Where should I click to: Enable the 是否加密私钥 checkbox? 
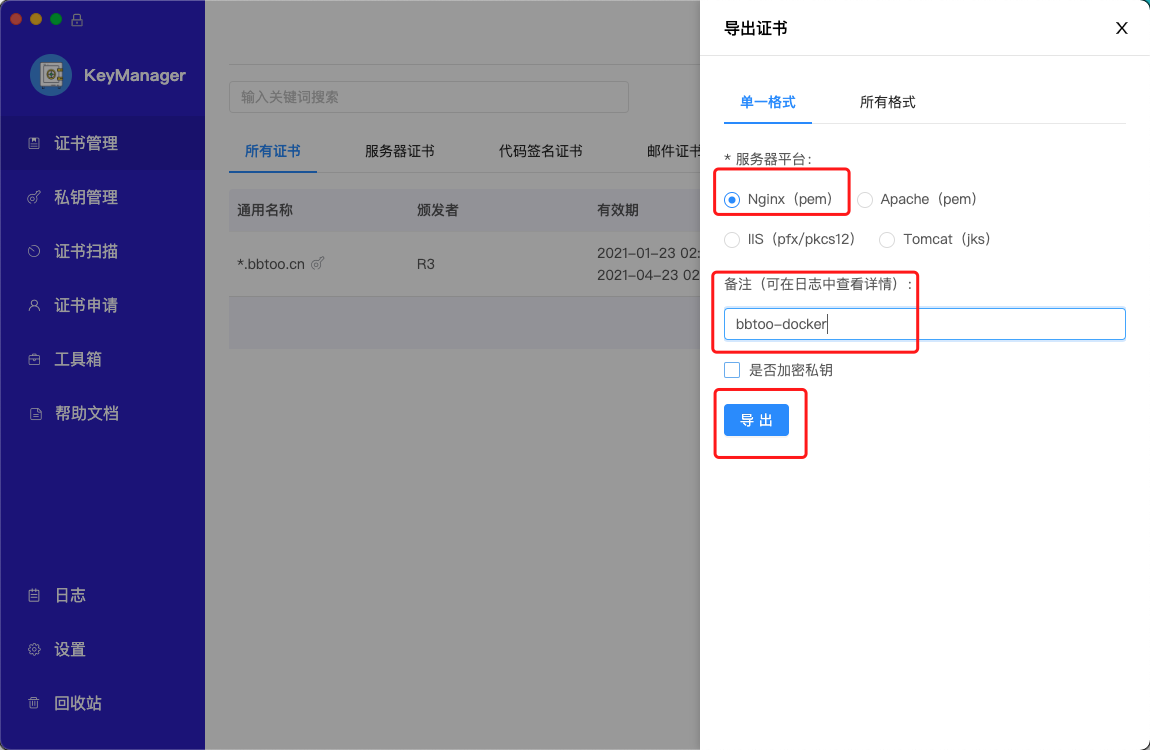tap(732, 370)
